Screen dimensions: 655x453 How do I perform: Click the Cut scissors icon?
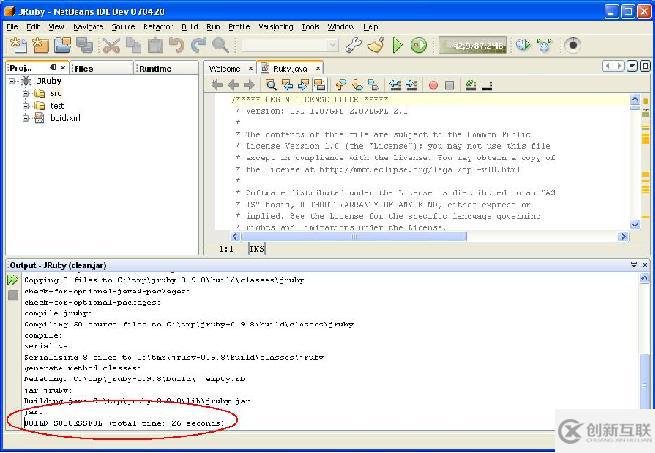pyautogui.click(x=111, y=45)
